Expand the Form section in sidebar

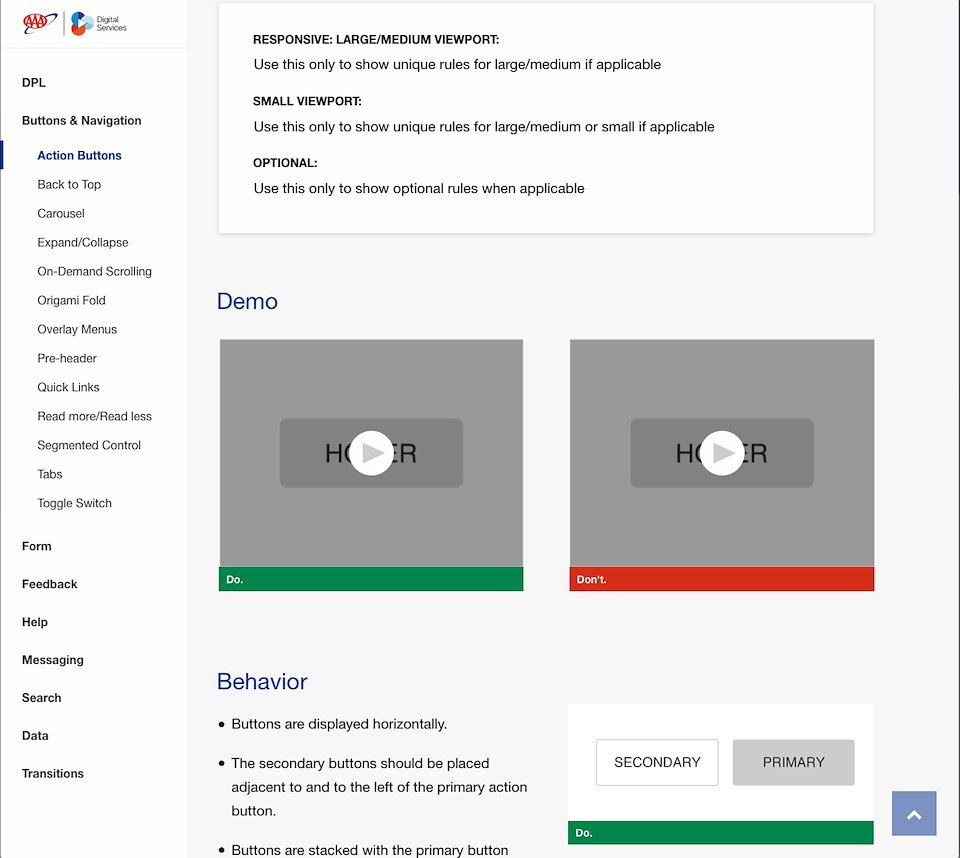pos(37,546)
